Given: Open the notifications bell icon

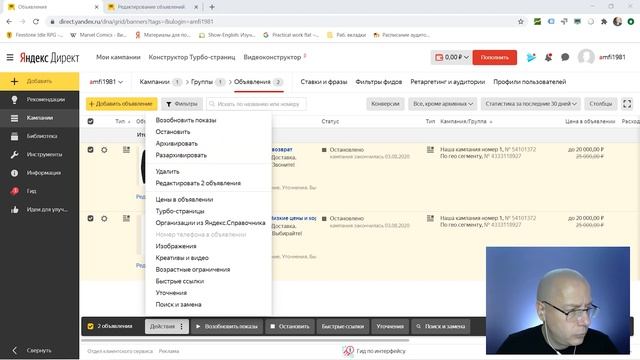Looking at the screenshot, I should click(x=548, y=58).
